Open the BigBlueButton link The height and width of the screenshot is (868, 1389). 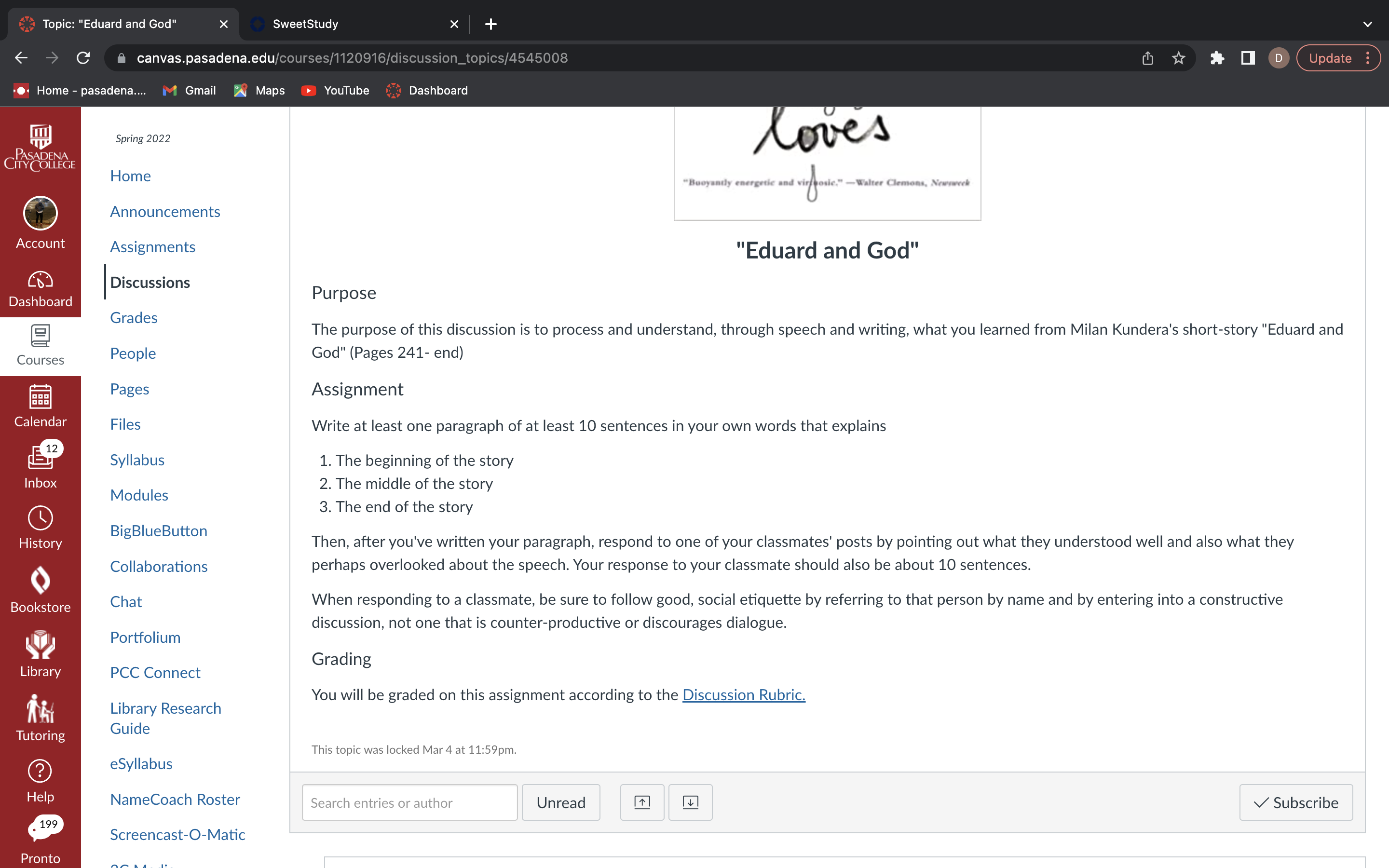coord(158,530)
